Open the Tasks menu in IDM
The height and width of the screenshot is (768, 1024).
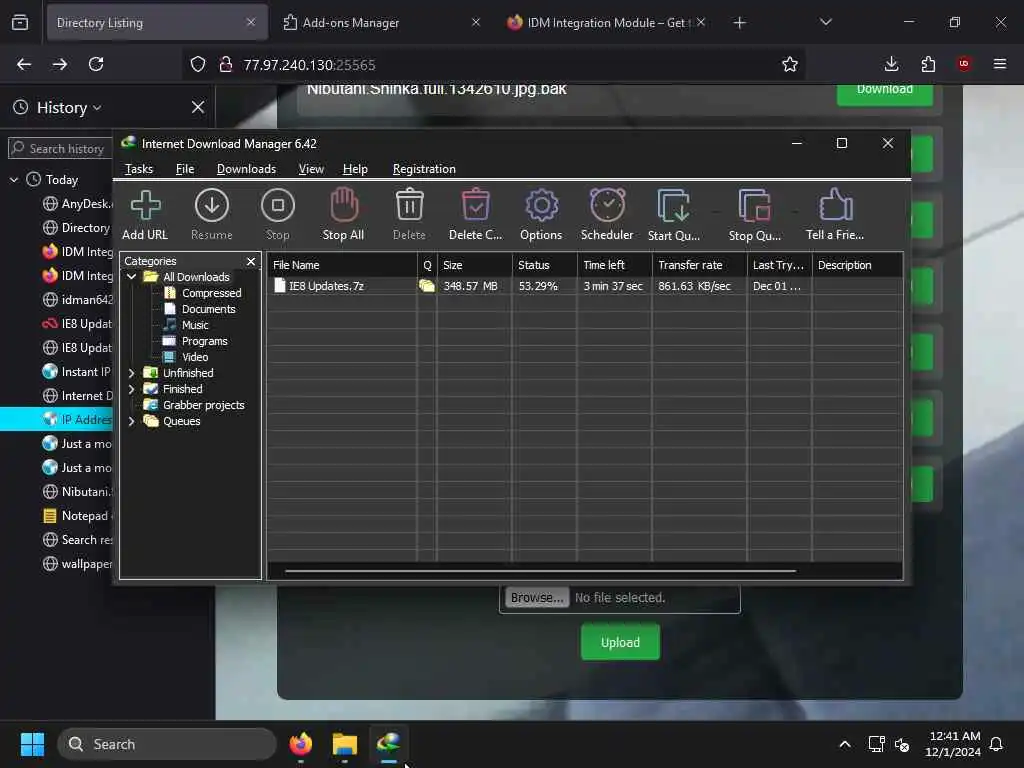click(x=138, y=169)
